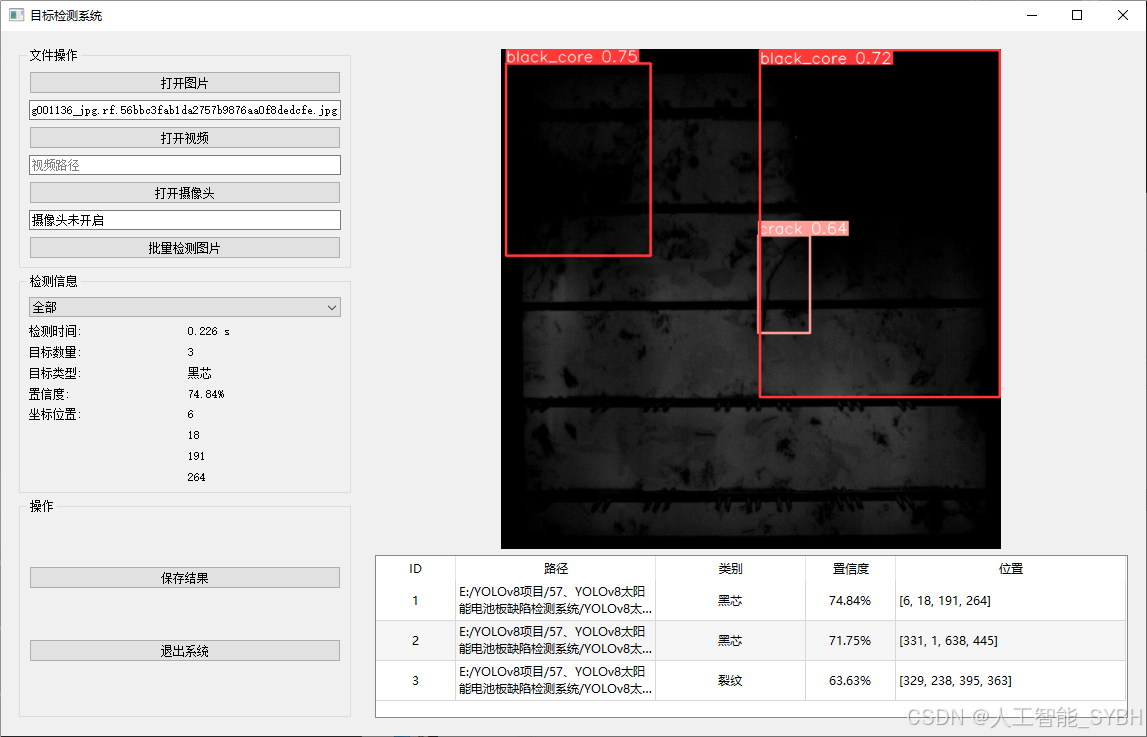Viewport: 1147px width, 737px height.
Task: Minimize the 目标检测系统 window
Action: pos(1032,15)
